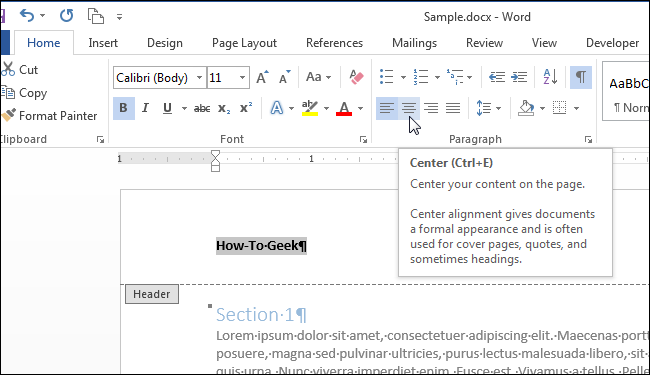
Task: Click the Cut button
Action: (x=19, y=69)
